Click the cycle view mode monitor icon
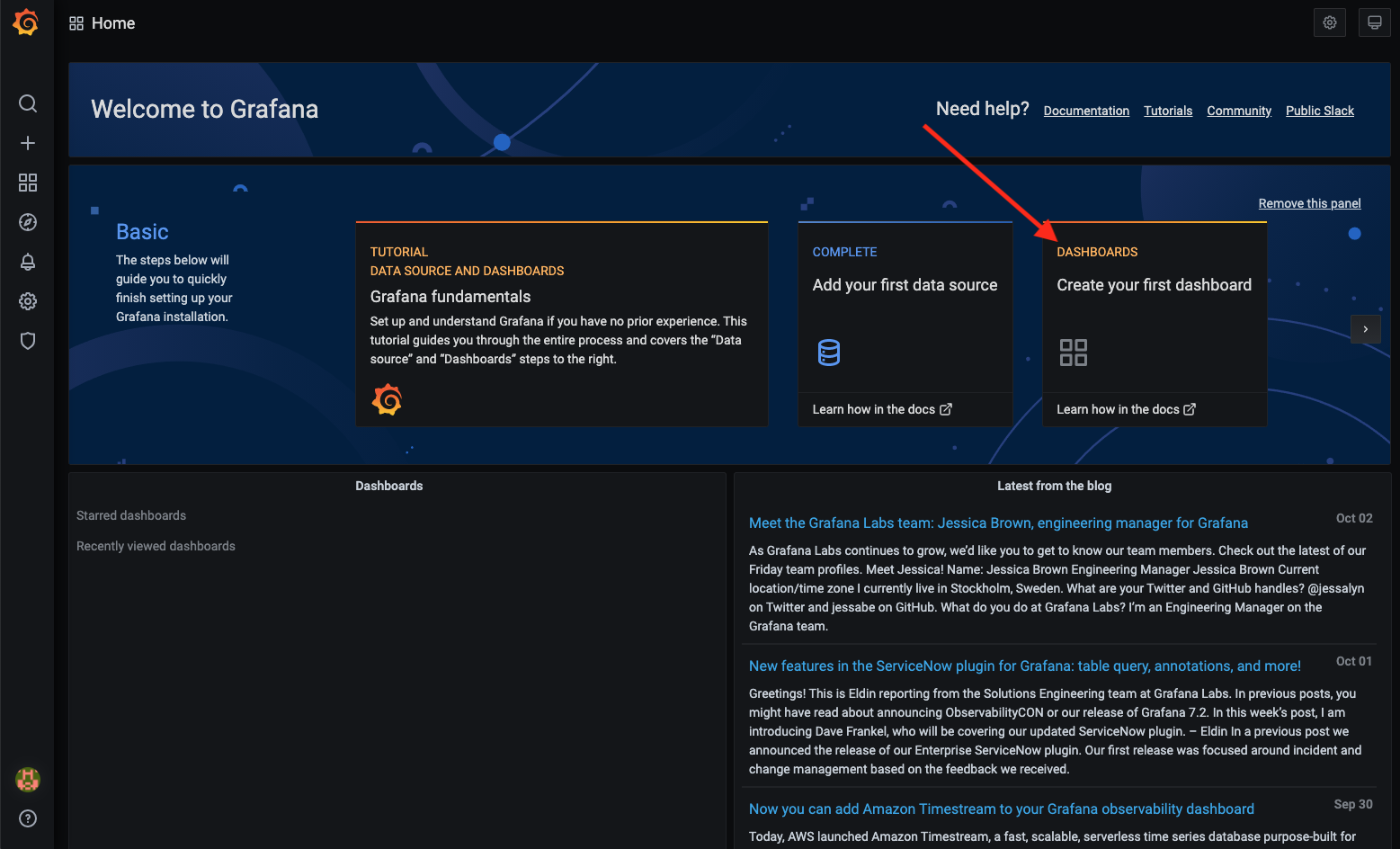Viewport: 1400px width, 849px height. 1375,22
